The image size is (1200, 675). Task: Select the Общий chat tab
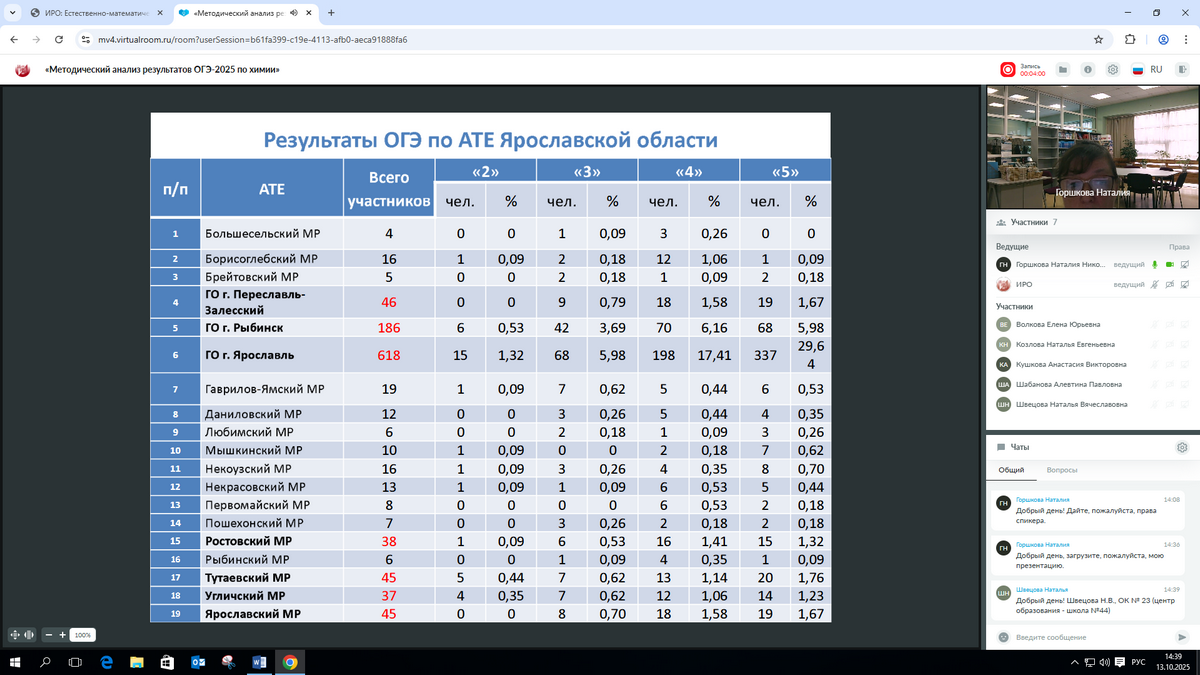[x=1010, y=469]
